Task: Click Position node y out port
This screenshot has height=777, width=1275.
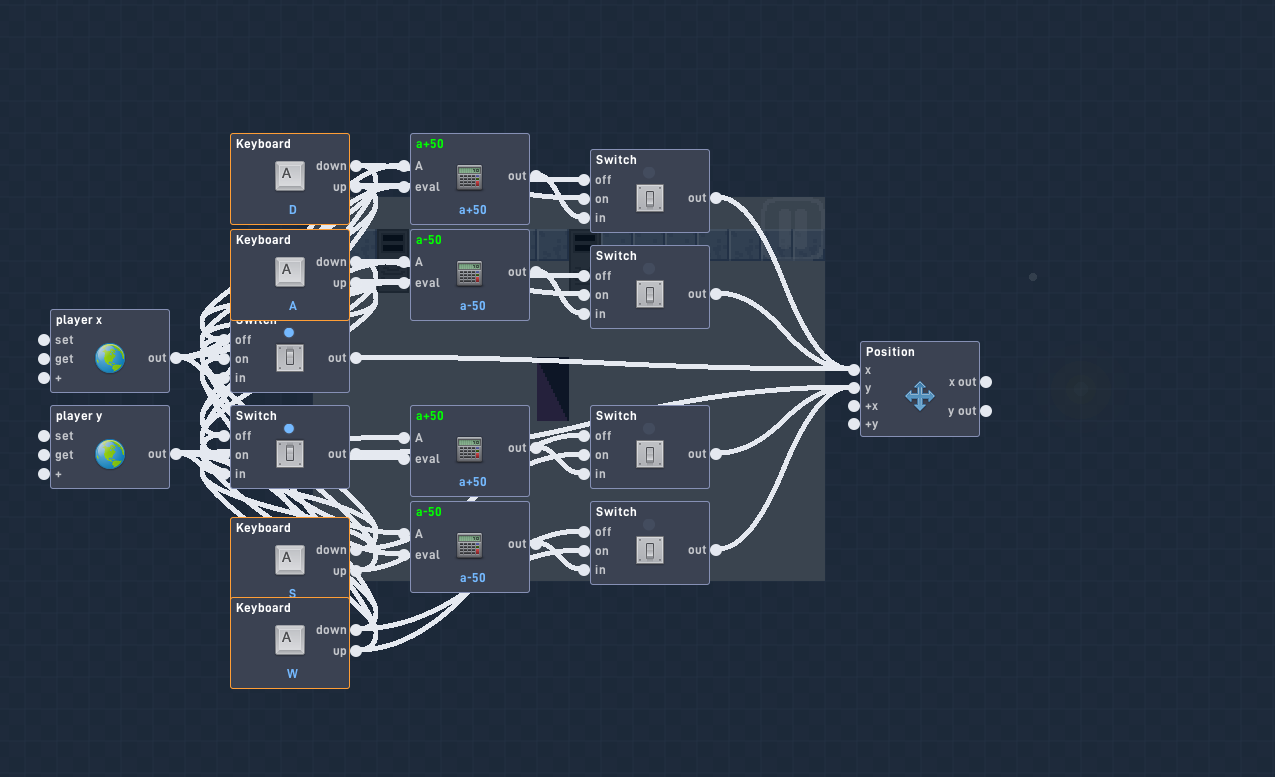Action: [986, 411]
